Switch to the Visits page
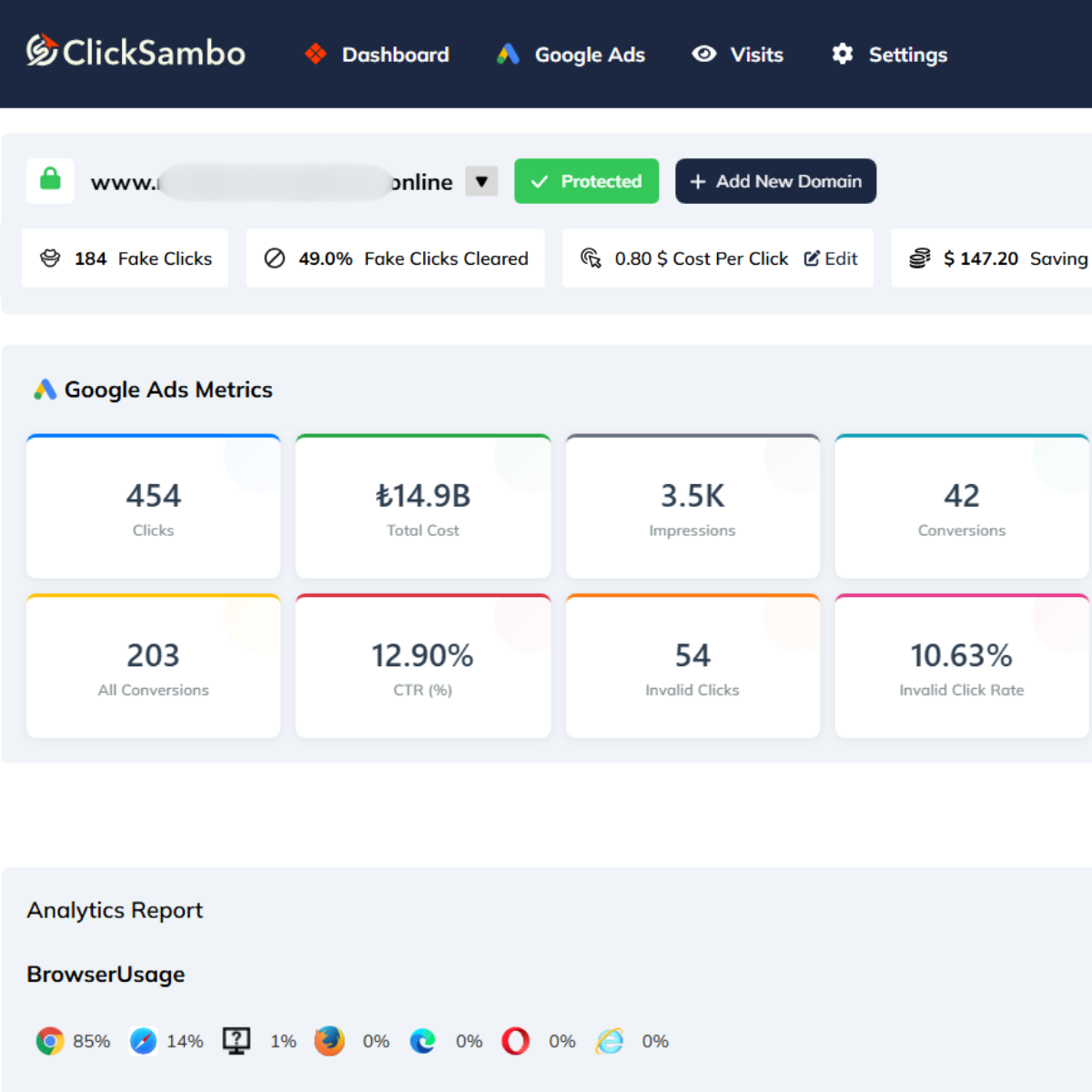Image resolution: width=1092 pixels, height=1092 pixels. (737, 55)
